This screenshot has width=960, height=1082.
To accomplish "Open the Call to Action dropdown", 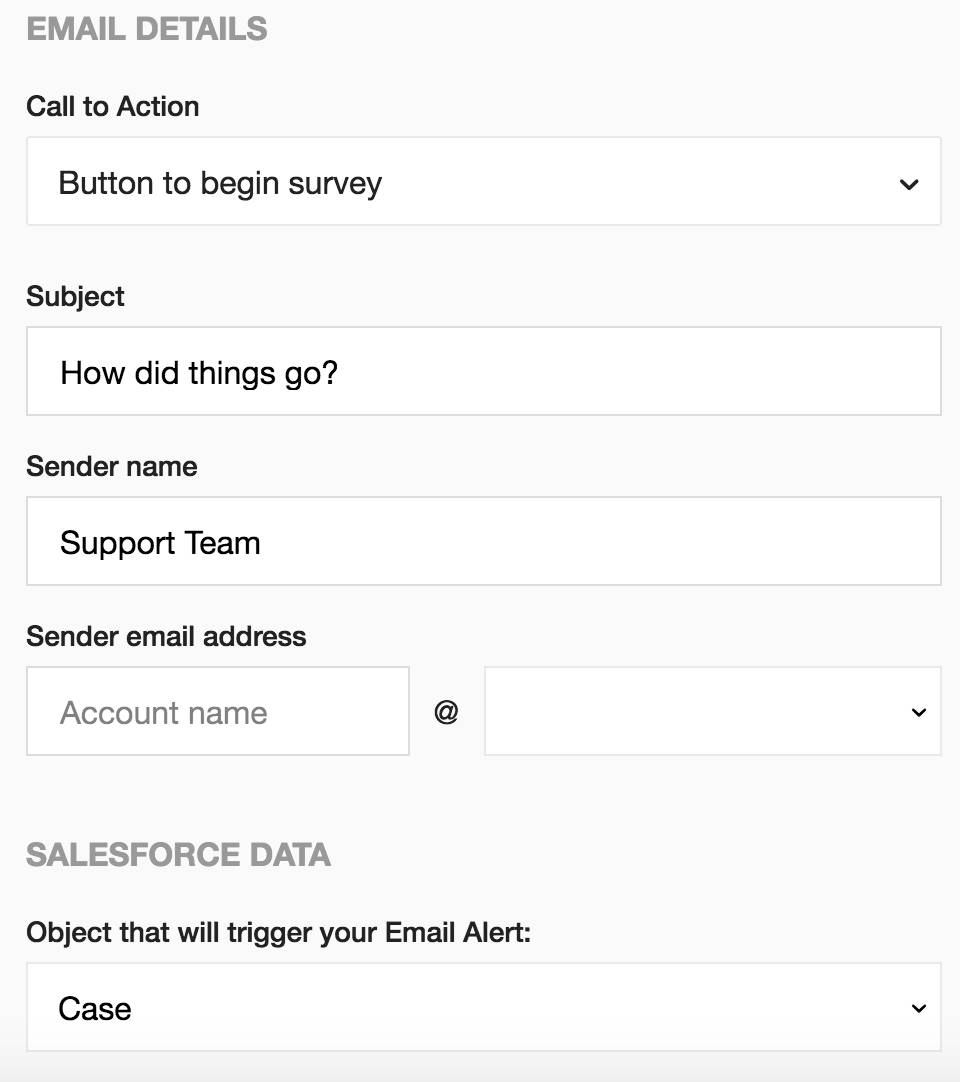I will (483, 182).
